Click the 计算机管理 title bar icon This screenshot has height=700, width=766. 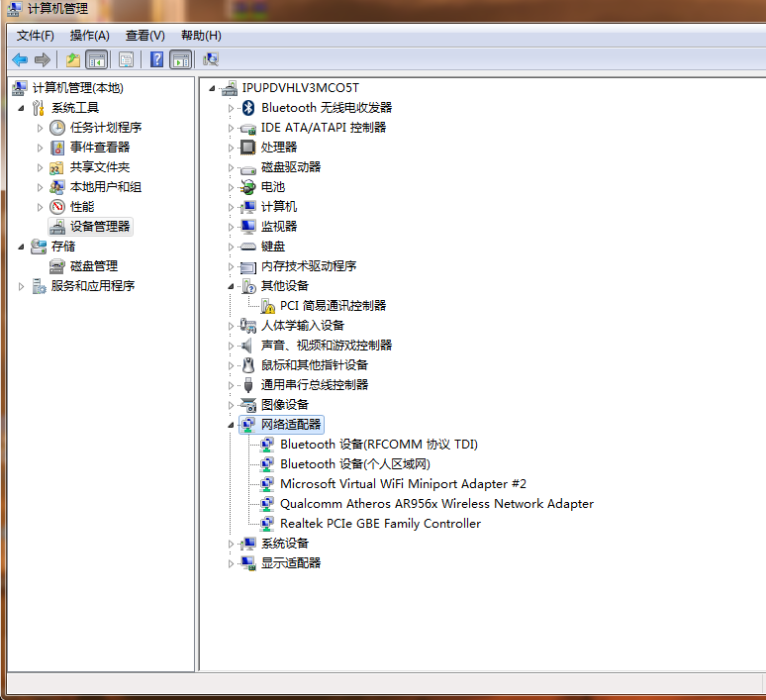coord(15,9)
